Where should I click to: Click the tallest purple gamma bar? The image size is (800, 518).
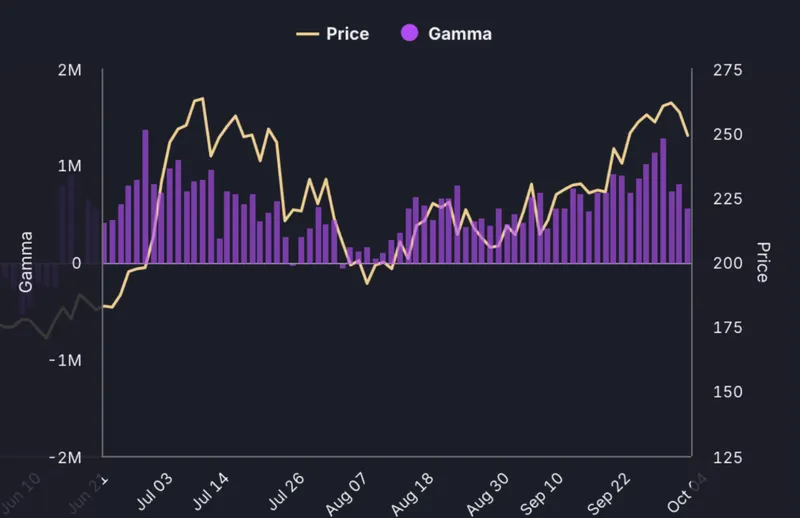pos(145,196)
